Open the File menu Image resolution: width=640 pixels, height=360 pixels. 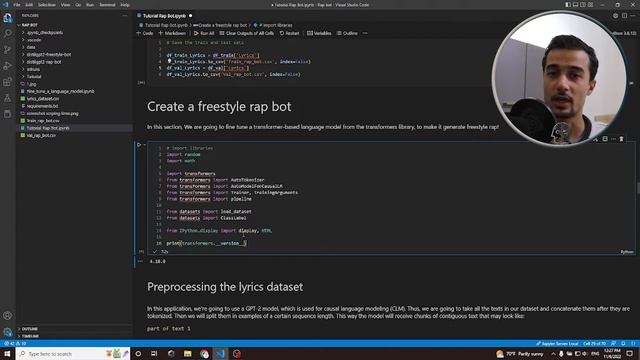[x=17, y=5]
